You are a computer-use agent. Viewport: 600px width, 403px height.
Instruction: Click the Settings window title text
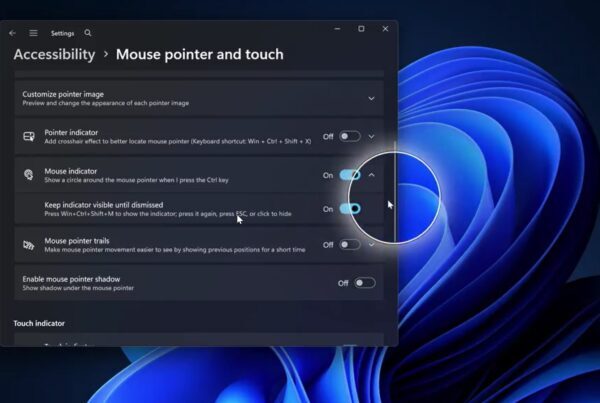tap(62, 33)
